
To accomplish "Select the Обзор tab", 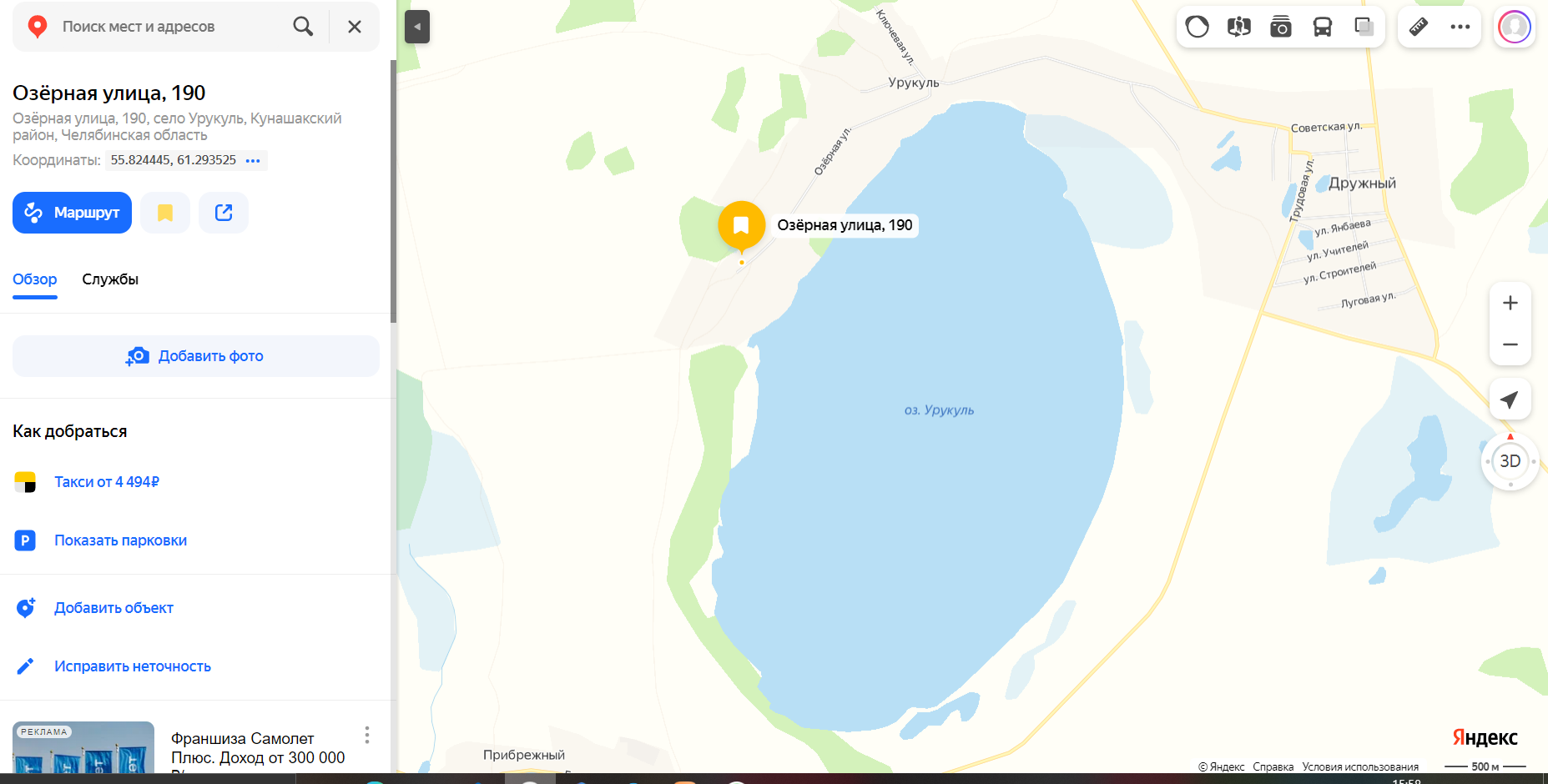I will tap(35, 279).
